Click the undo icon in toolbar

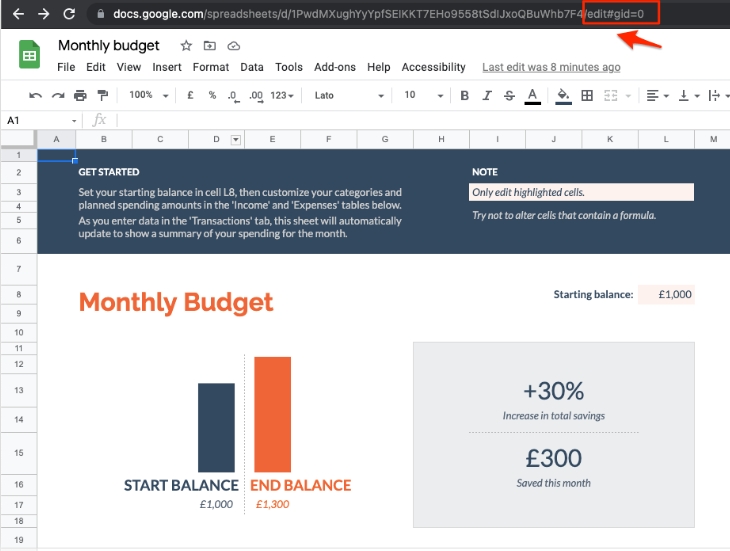35,96
